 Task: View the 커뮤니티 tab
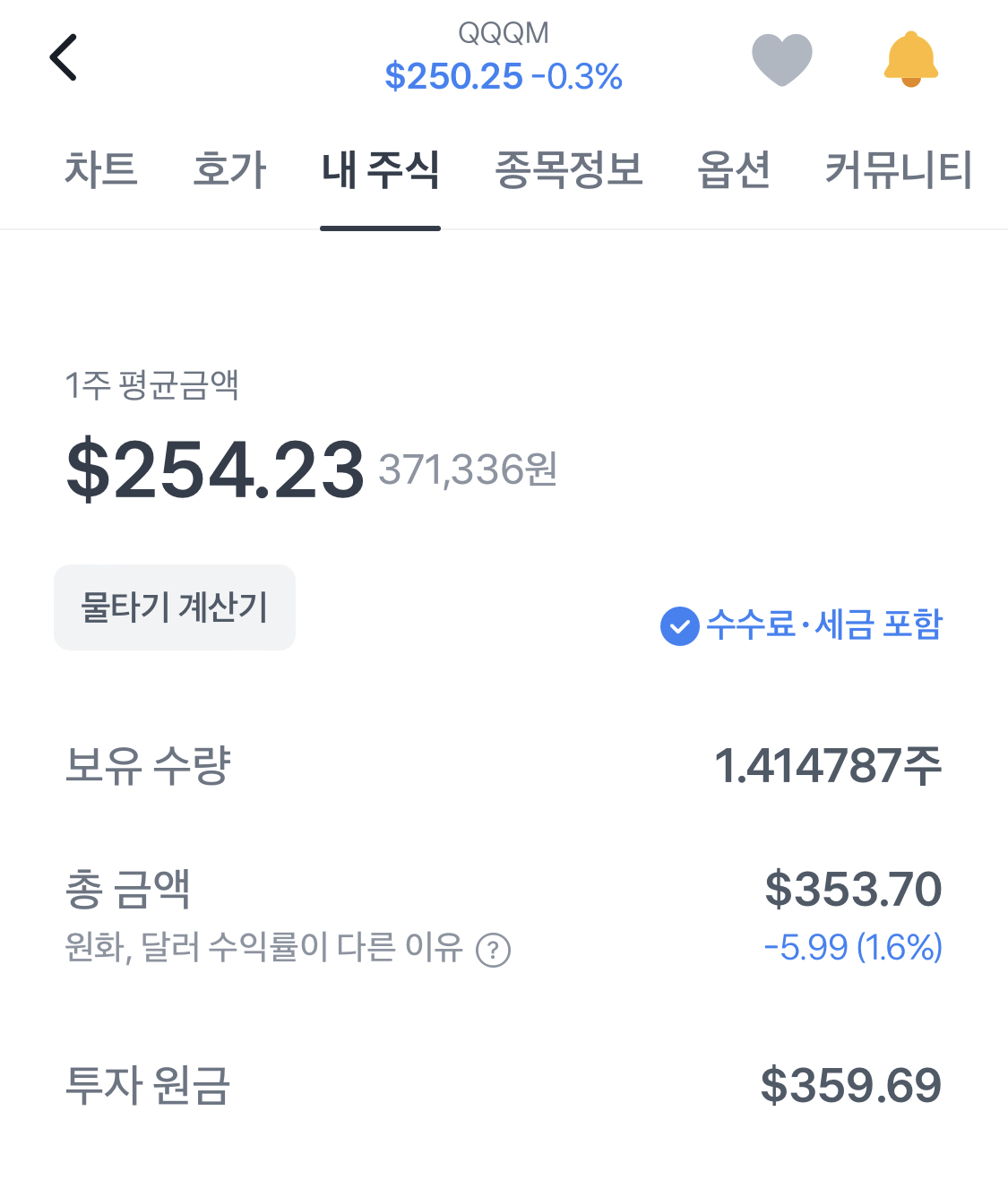pos(898,169)
